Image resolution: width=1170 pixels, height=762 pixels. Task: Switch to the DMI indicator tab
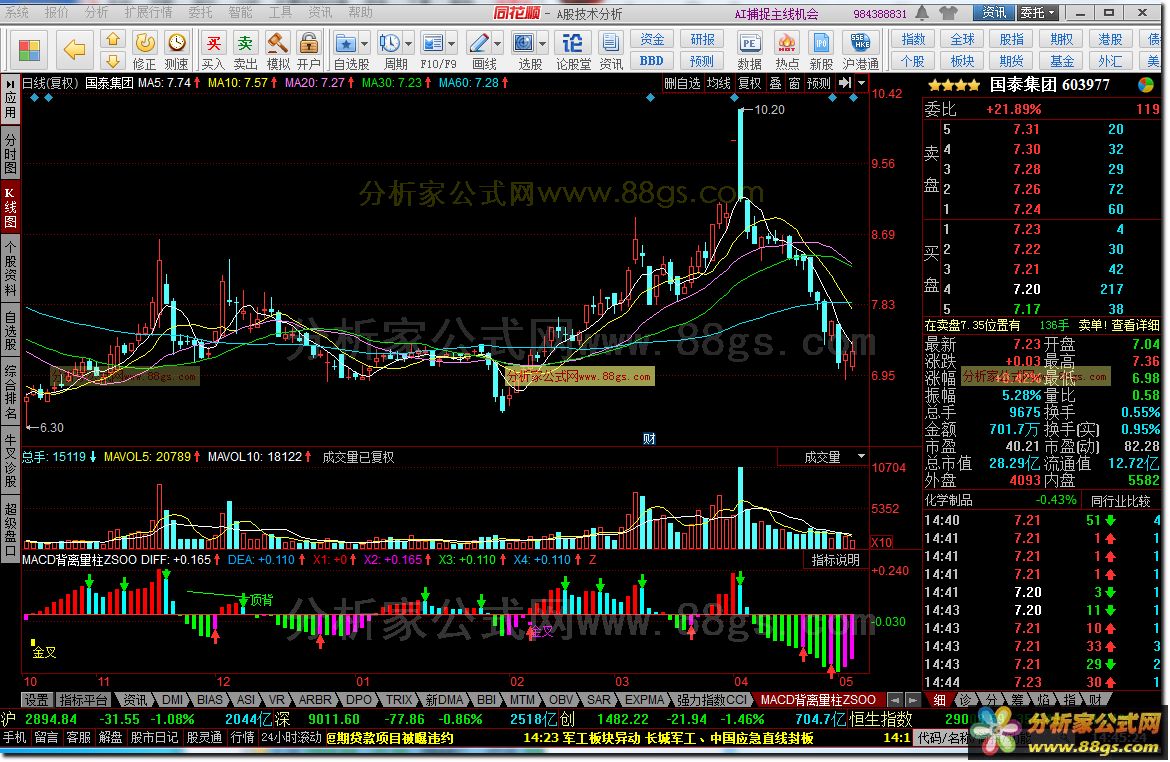(172, 700)
